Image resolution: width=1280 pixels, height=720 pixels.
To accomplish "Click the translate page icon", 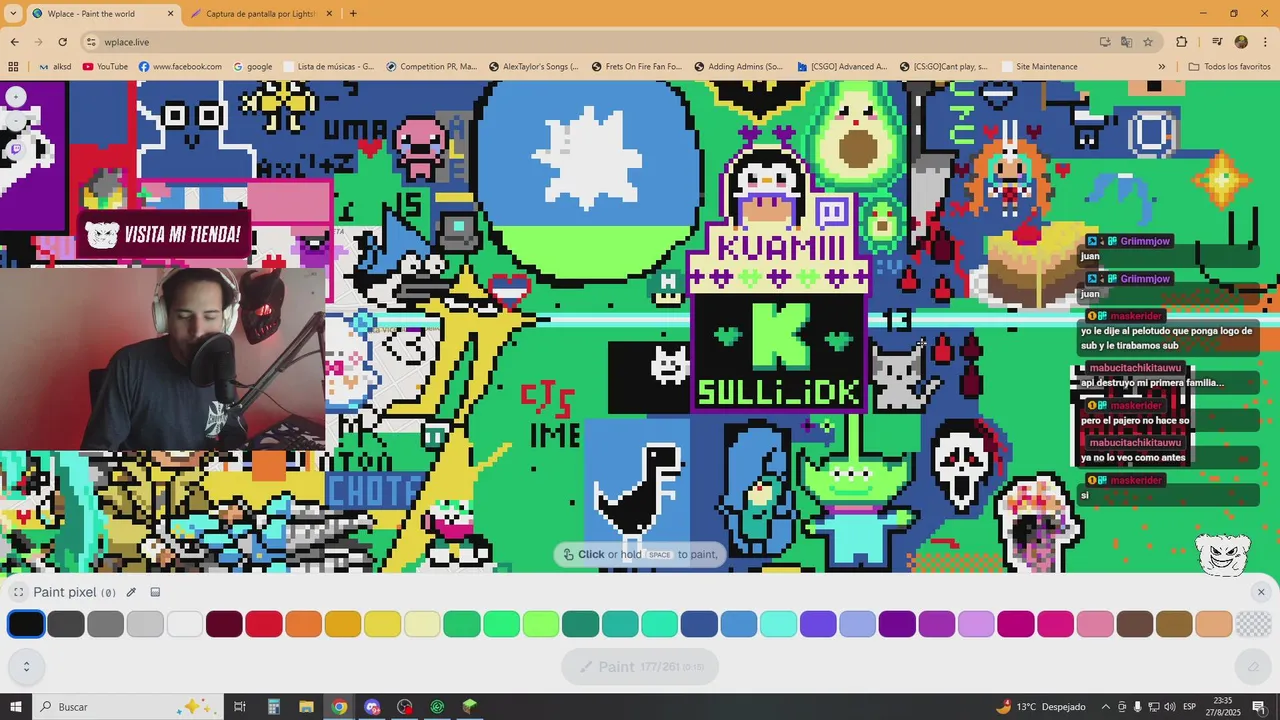I will (1126, 42).
